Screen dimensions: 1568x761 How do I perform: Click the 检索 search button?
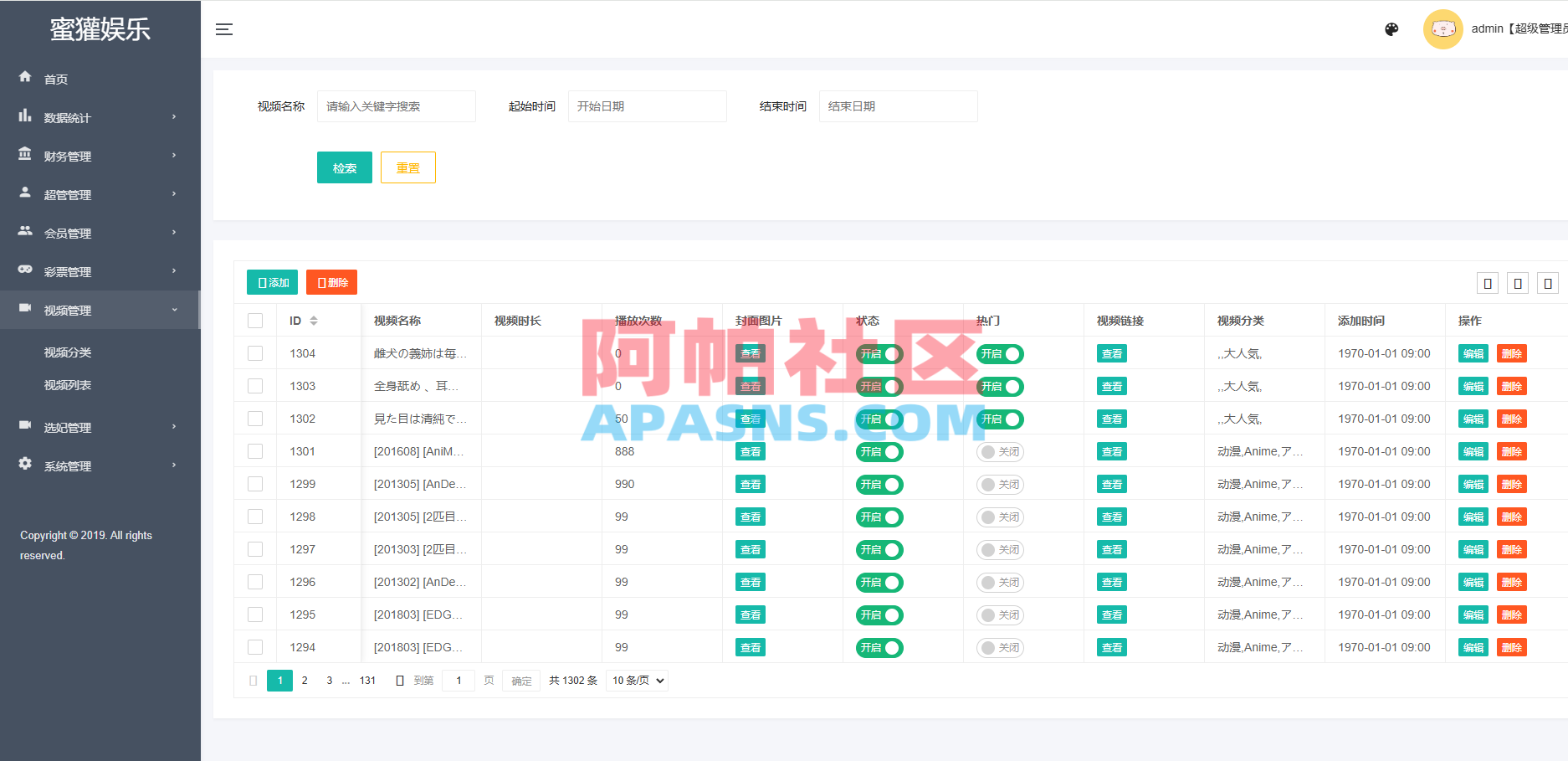[344, 167]
